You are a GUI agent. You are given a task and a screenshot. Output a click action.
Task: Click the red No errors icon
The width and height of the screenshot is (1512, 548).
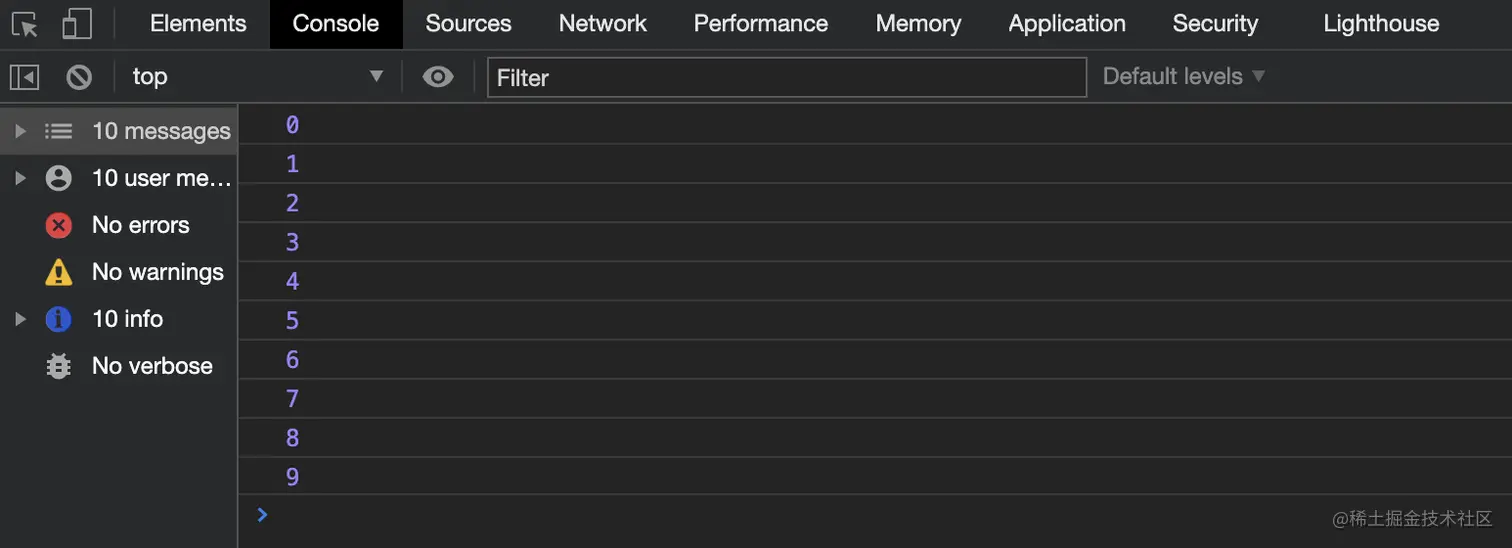tap(59, 225)
